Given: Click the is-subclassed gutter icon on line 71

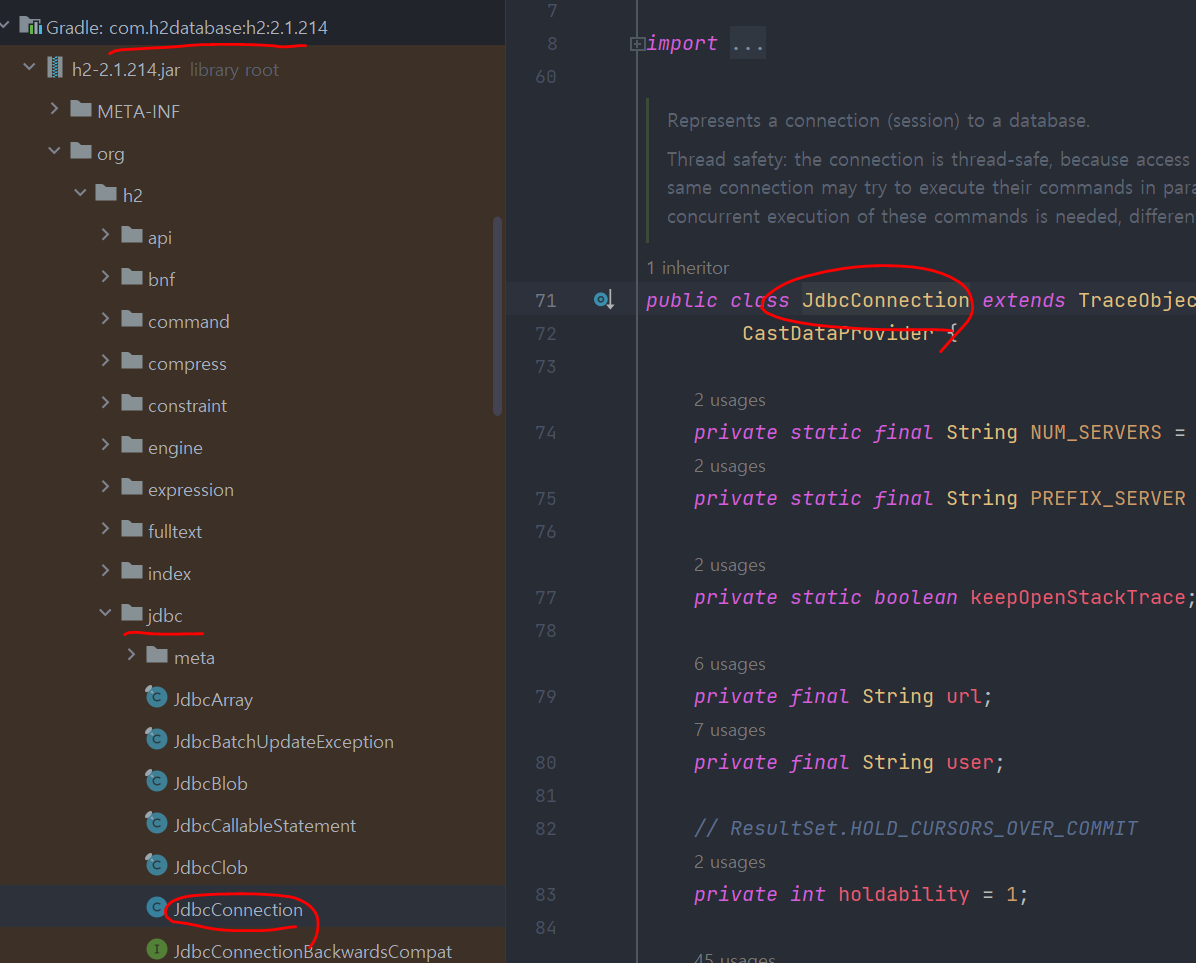Looking at the screenshot, I should click(603, 300).
